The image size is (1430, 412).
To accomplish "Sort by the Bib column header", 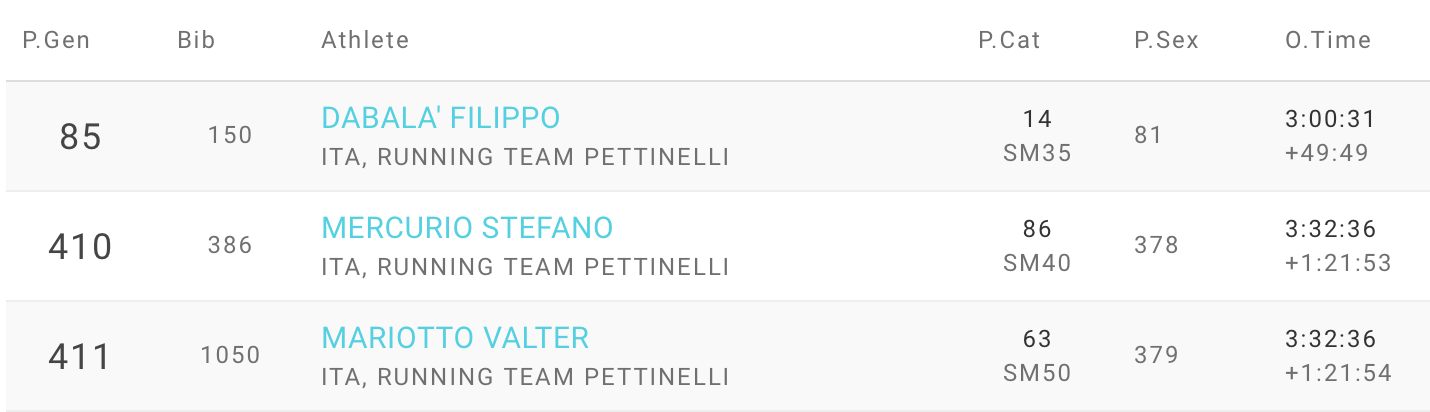I will pyautogui.click(x=196, y=41).
